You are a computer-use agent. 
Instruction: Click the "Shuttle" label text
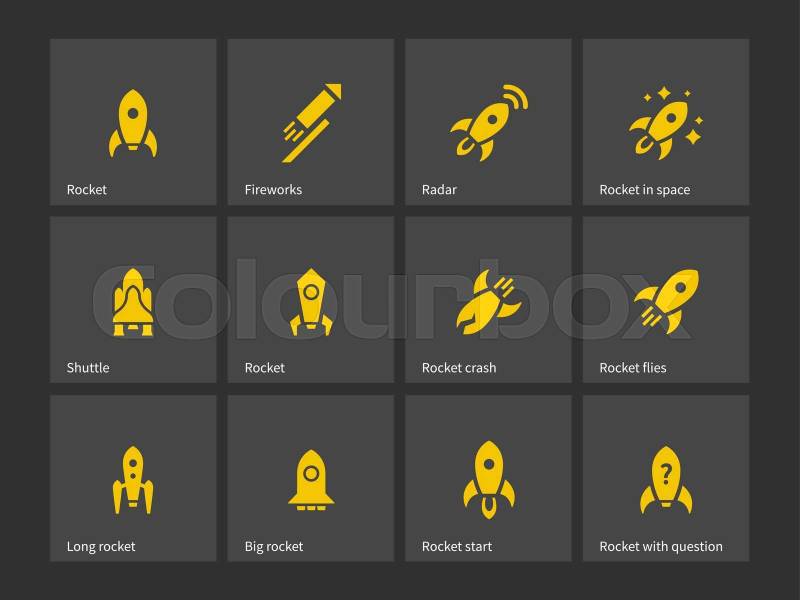point(88,368)
